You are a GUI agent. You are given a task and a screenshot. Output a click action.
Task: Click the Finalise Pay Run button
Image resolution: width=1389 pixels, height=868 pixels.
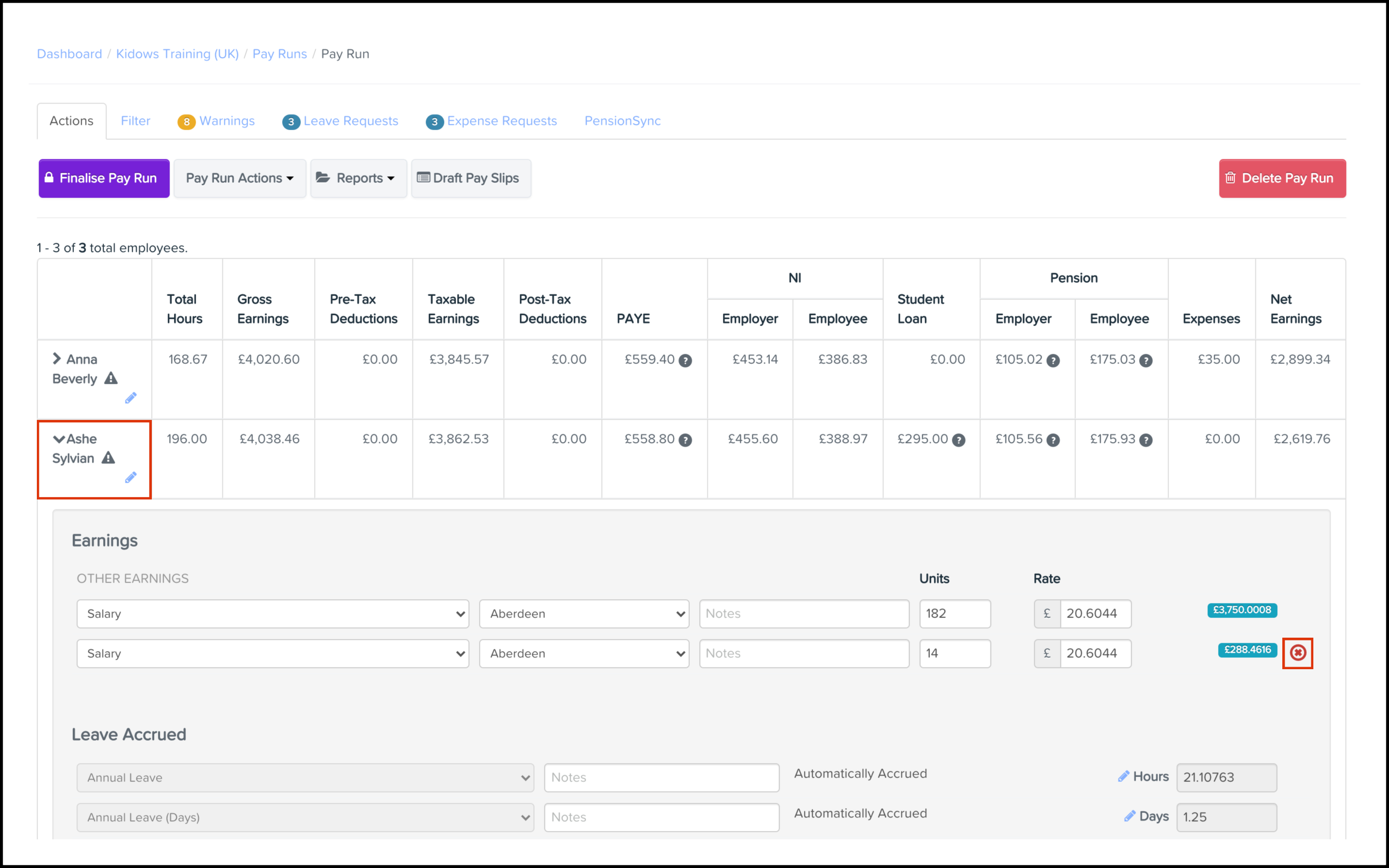pos(104,178)
